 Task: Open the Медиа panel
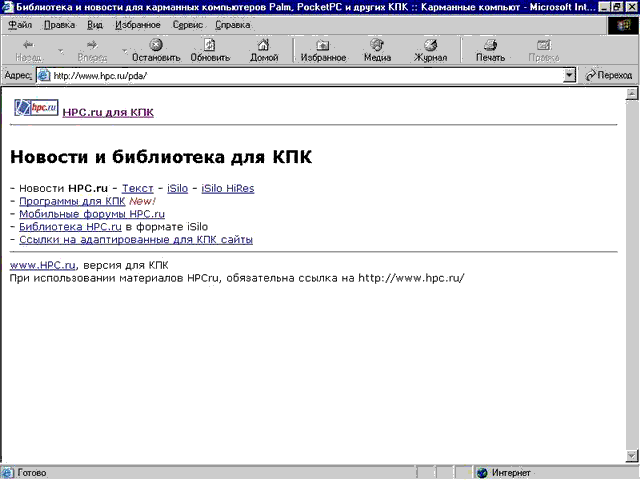377,50
